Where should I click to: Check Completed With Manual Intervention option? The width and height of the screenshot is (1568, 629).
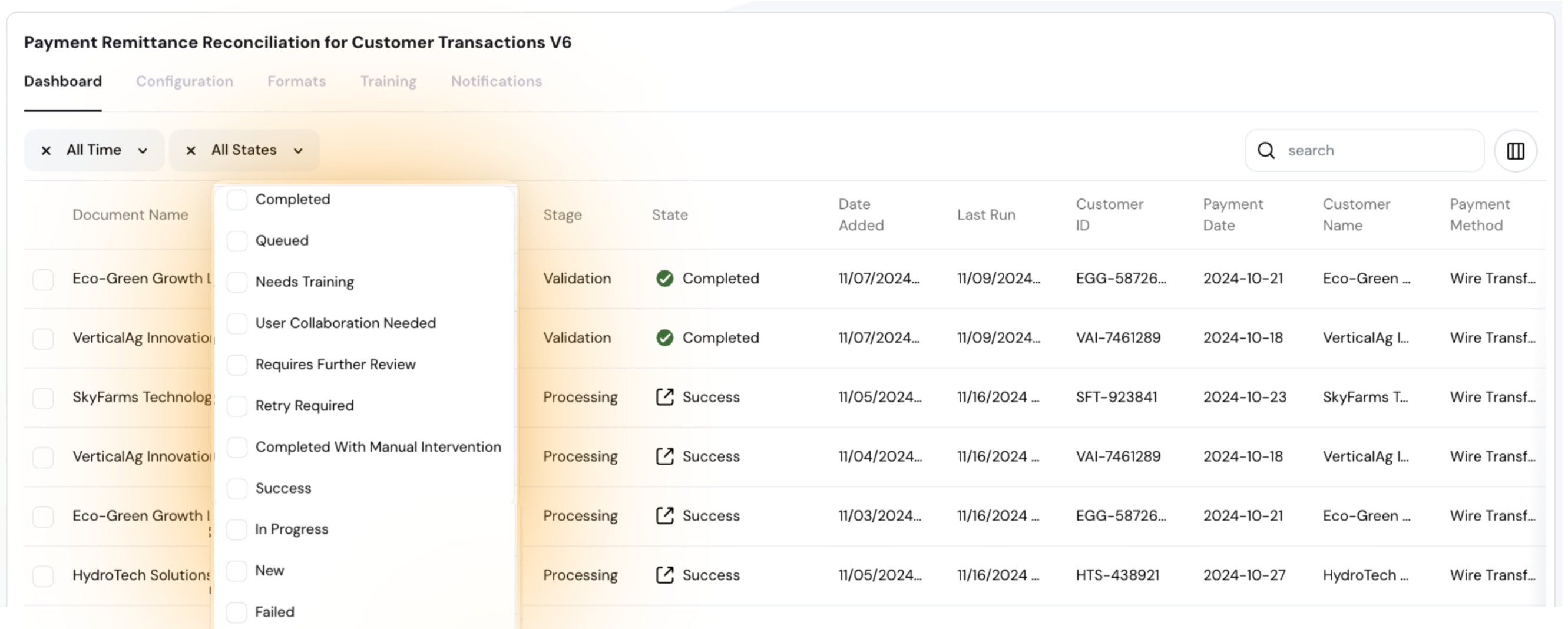pyautogui.click(x=237, y=447)
